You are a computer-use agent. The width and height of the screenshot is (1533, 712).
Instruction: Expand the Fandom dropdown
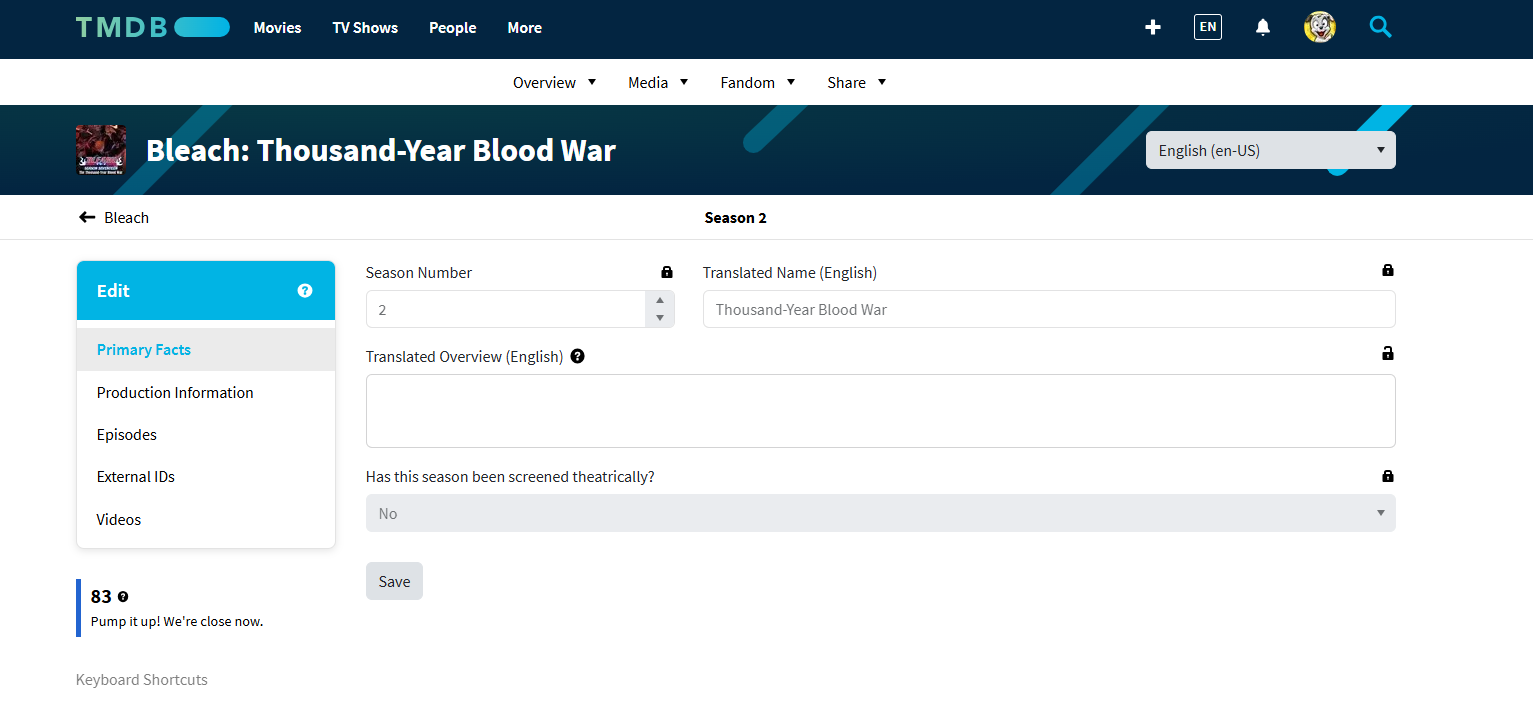[758, 82]
